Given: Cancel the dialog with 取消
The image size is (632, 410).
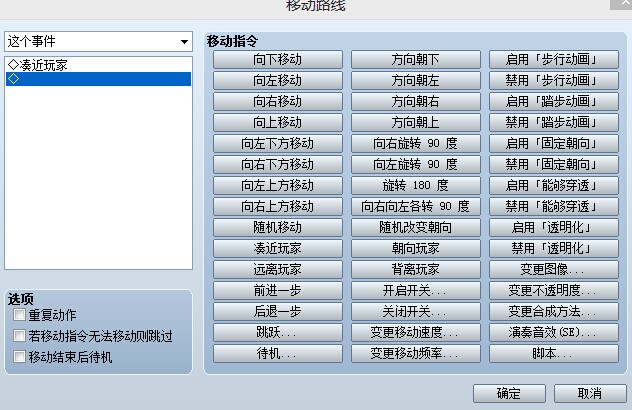Looking at the screenshot, I should pyautogui.click(x=590, y=393).
